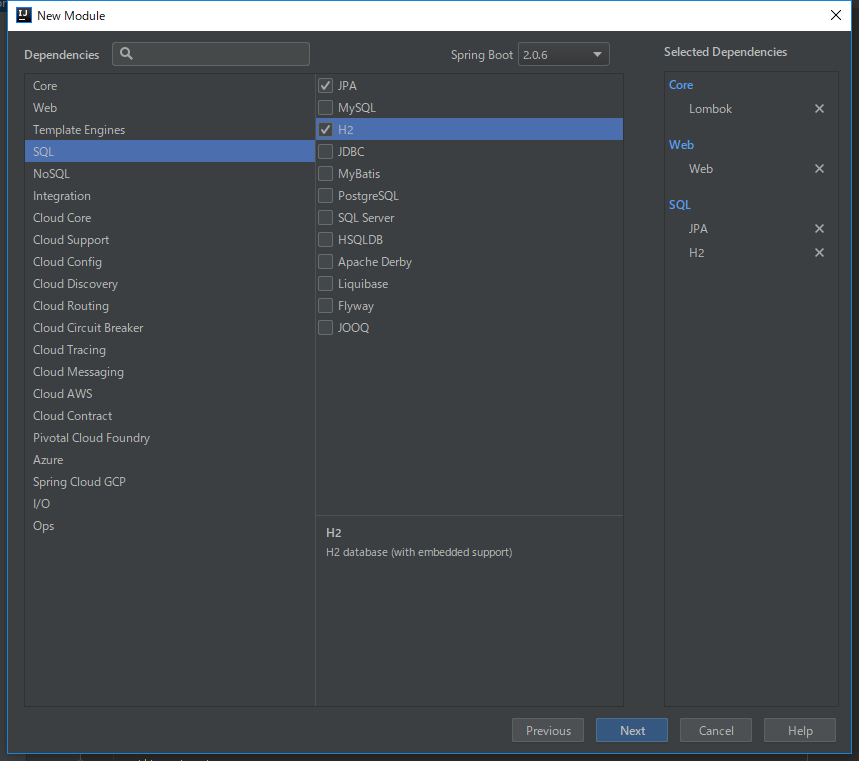Cancel the new module wizard

715,730
